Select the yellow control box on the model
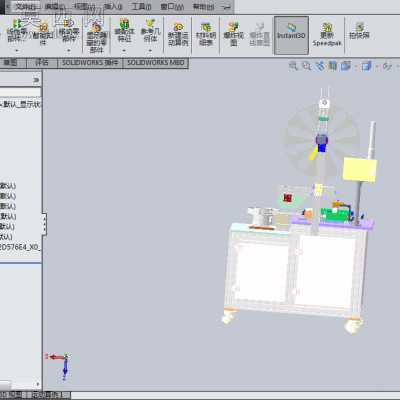The width and height of the screenshot is (400, 400). tap(360, 170)
